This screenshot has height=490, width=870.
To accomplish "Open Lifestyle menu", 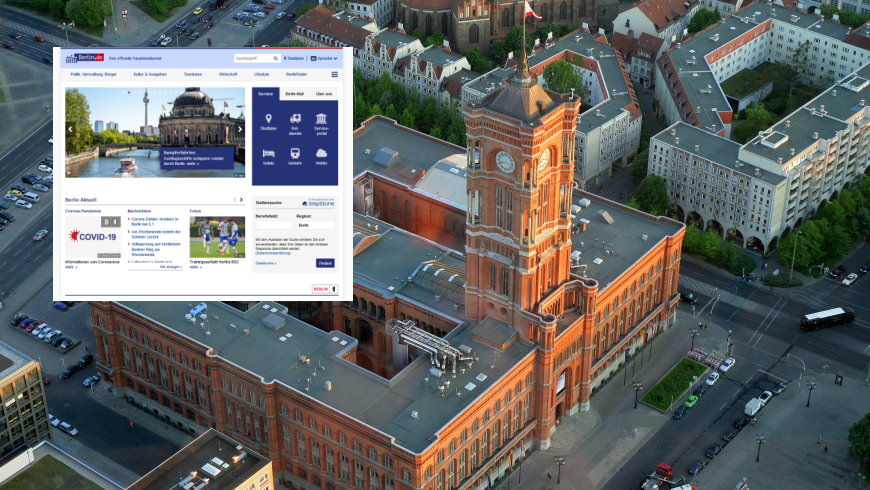I will click(x=261, y=74).
